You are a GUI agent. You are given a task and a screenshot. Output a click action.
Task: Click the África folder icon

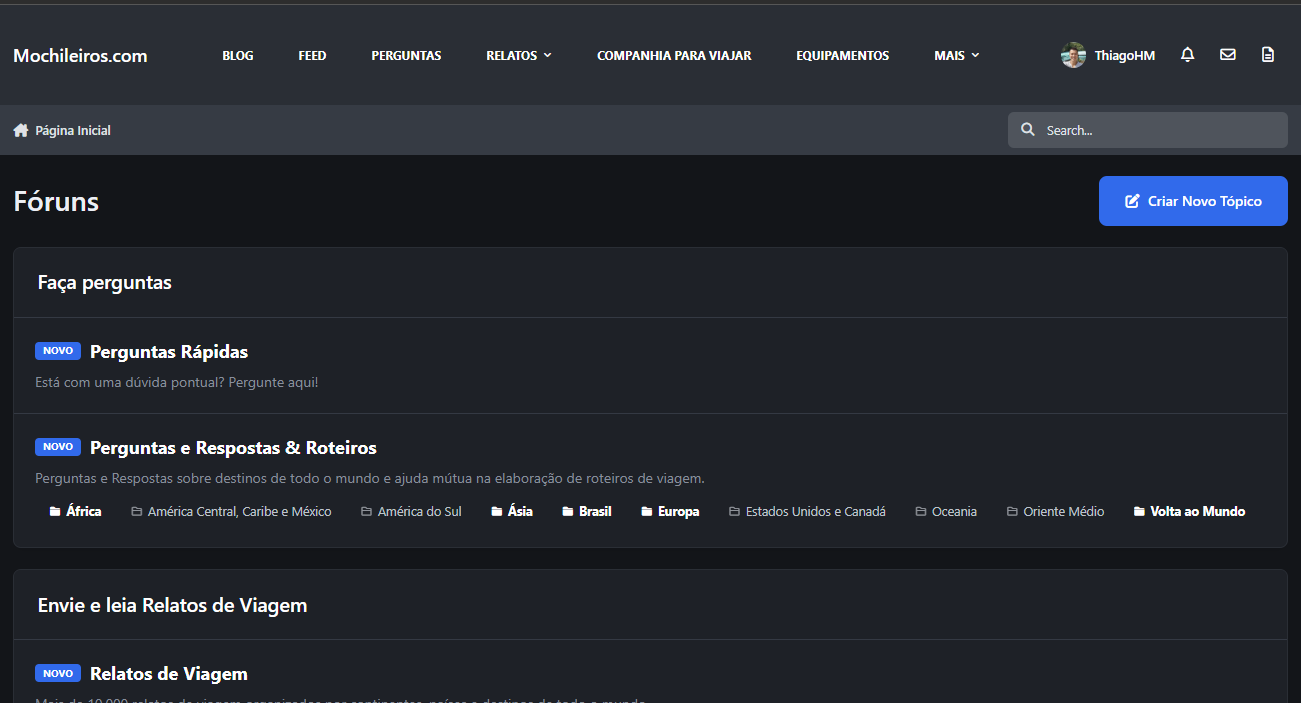[x=55, y=512]
